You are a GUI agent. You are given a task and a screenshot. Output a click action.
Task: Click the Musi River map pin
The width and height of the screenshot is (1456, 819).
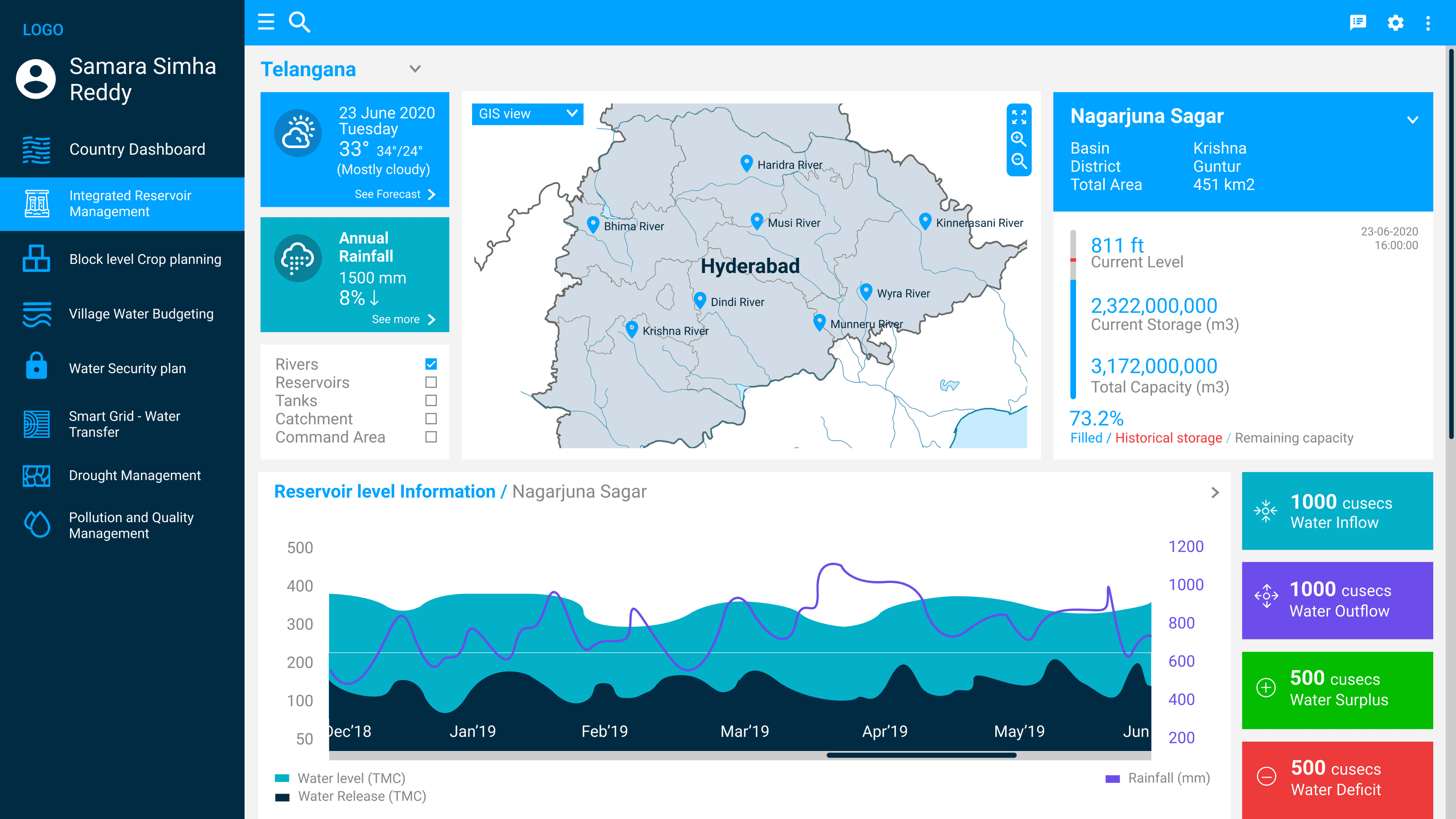click(757, 220)
